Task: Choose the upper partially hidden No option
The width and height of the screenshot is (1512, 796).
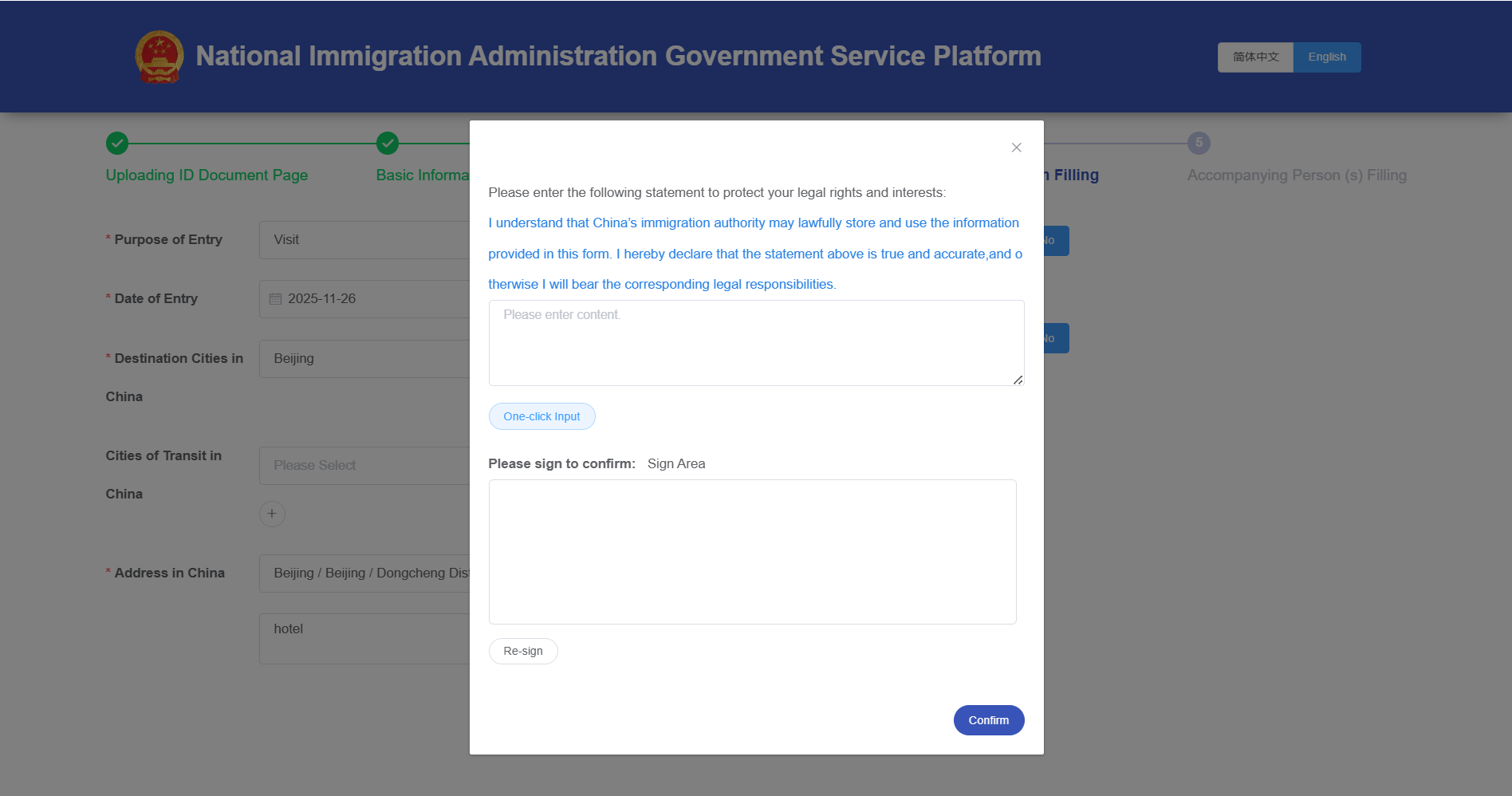Action: [1055, 241]
